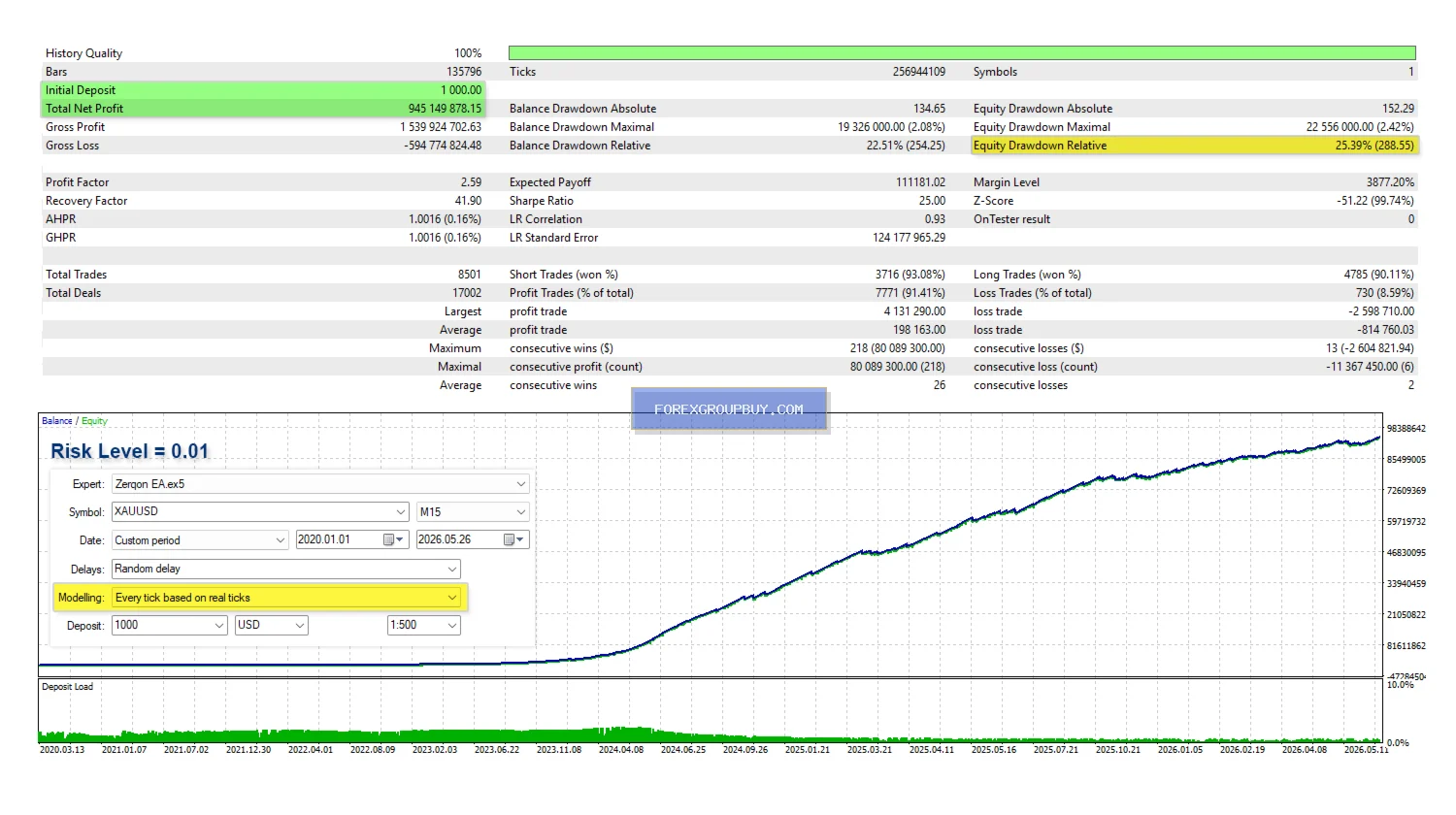Select Balance Drawdown Maximal value 19 326 000.00 (2.08%)
1456x815 pixels.
point(892,127)
